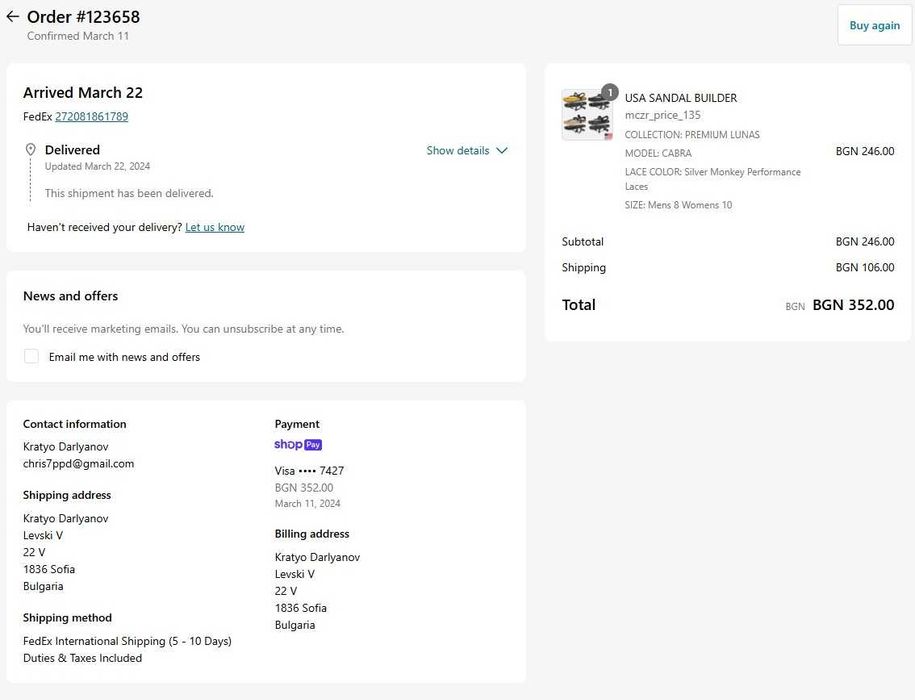Click the Arrived March 22 heading

click(x=83, y=93)
